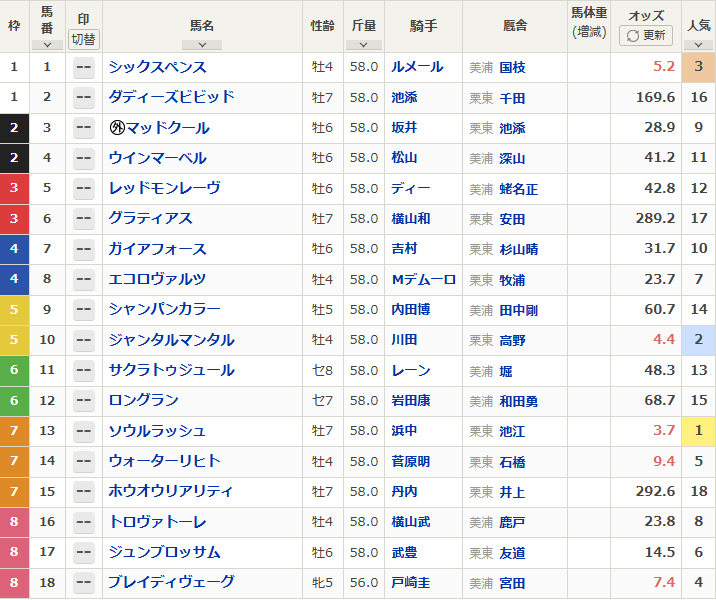This screenshot has width=716, height=600.
Task: View jockey profile for ルメール
Action: coord(417,68)
